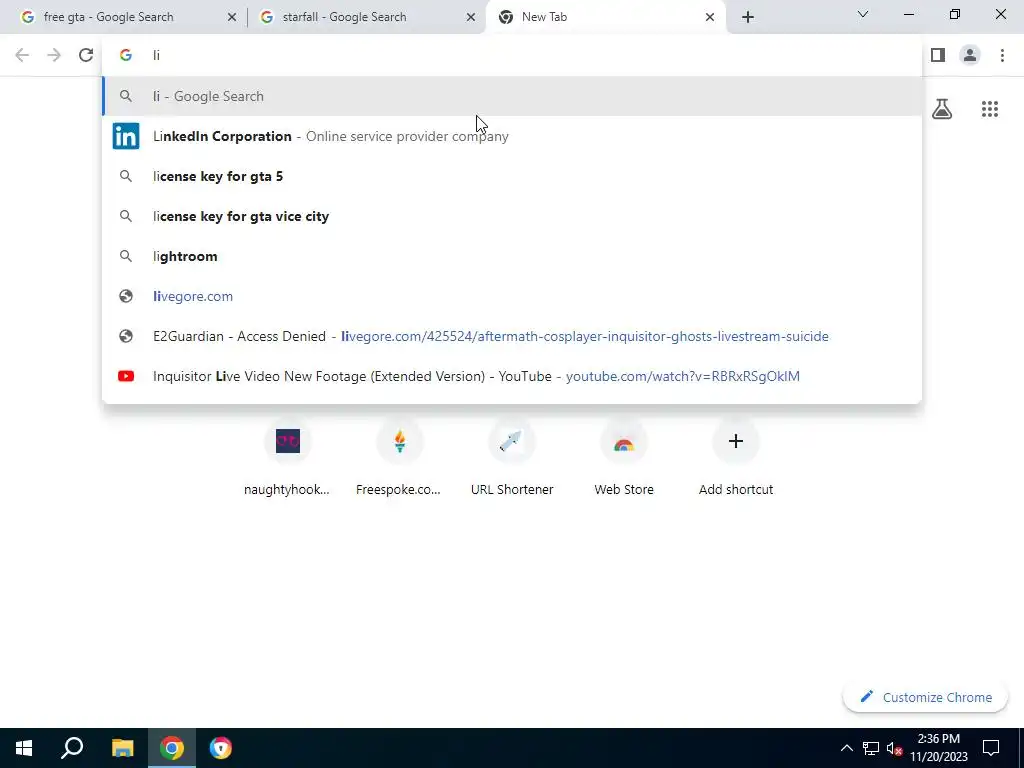
Task: Click the YouTube icon in suggestions
Action: 125,376
